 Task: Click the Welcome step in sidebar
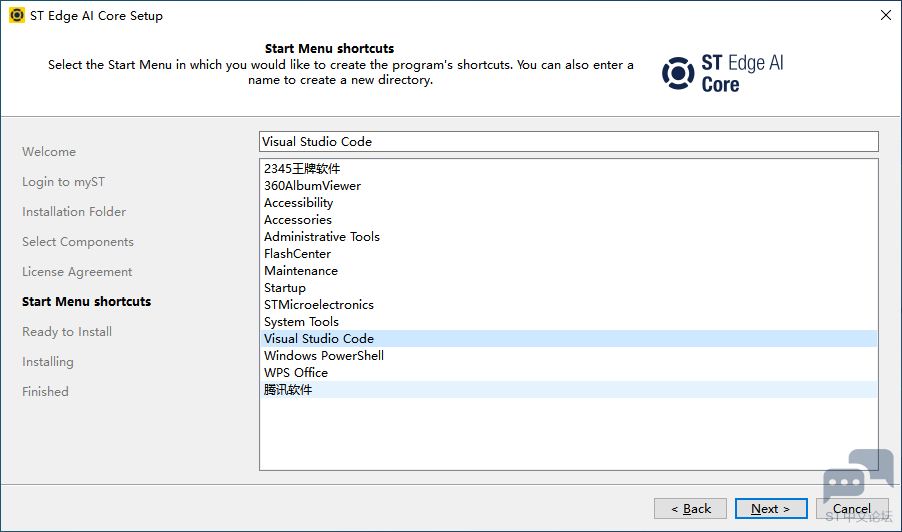(x=49, y=152)
